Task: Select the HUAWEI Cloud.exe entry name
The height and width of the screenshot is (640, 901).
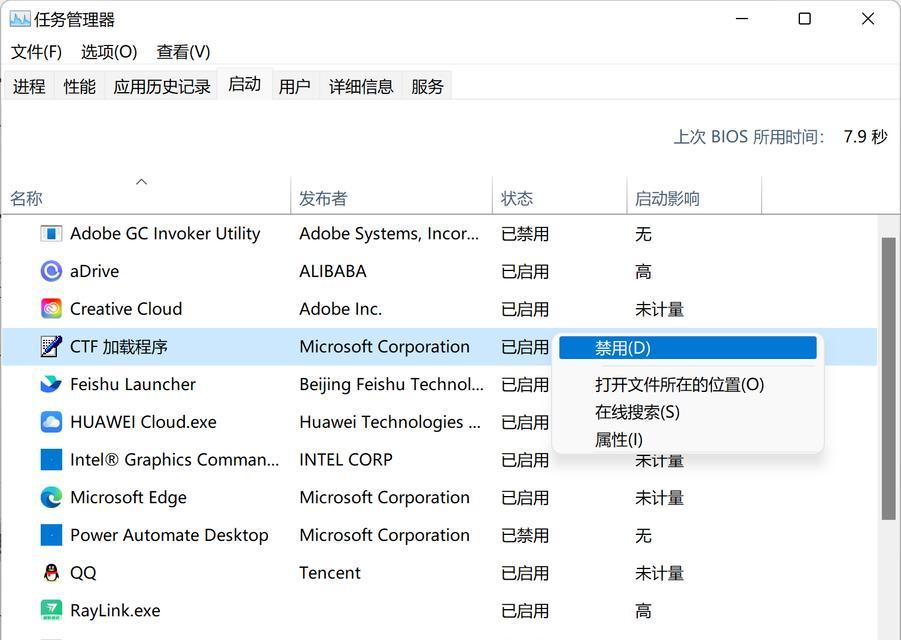Action: 143,422
